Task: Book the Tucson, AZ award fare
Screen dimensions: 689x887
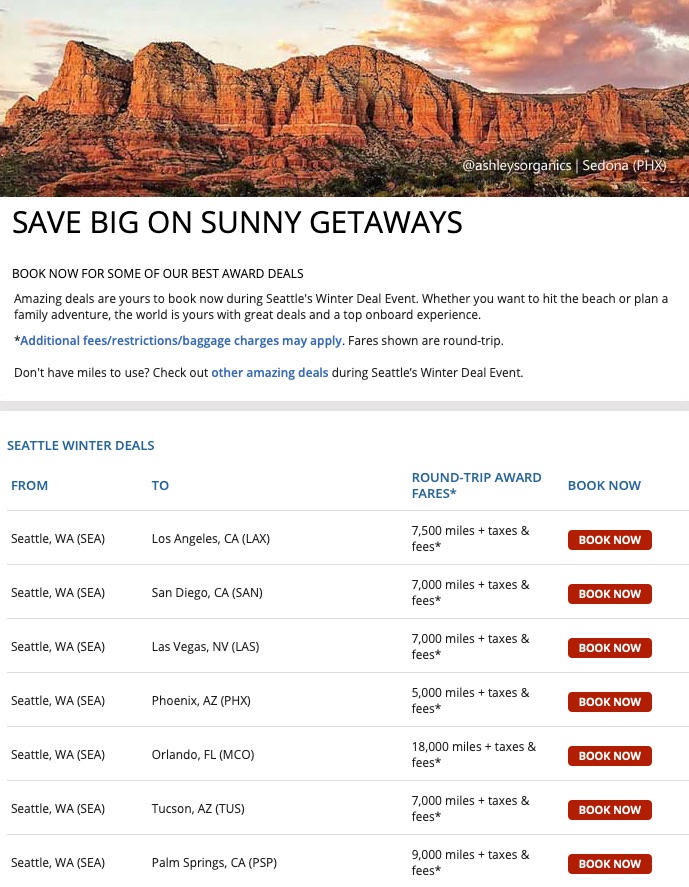Action: tap(610, 810)
